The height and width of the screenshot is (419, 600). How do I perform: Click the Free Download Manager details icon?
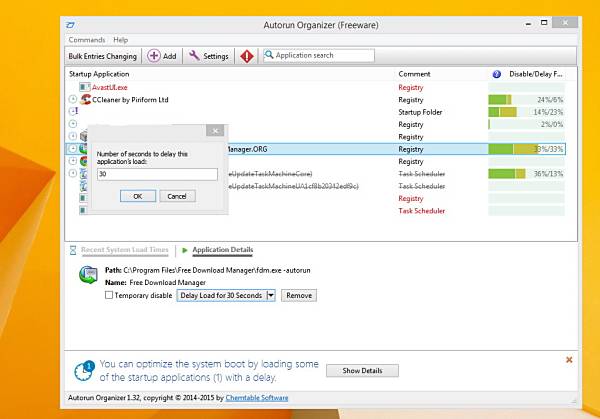click(x=88, y=275)
